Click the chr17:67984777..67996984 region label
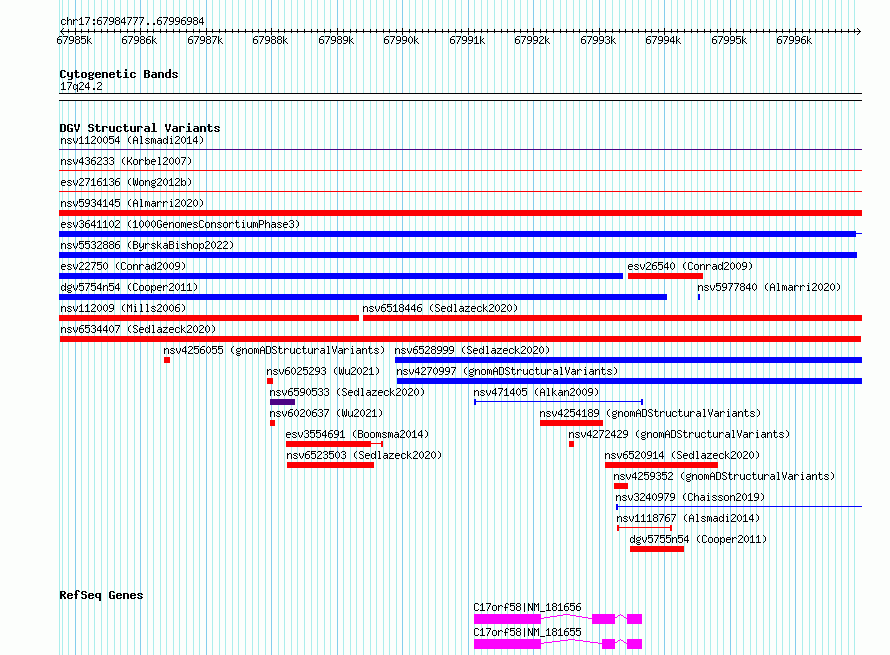The image size is (890, 655). click(x=132, y=21)
